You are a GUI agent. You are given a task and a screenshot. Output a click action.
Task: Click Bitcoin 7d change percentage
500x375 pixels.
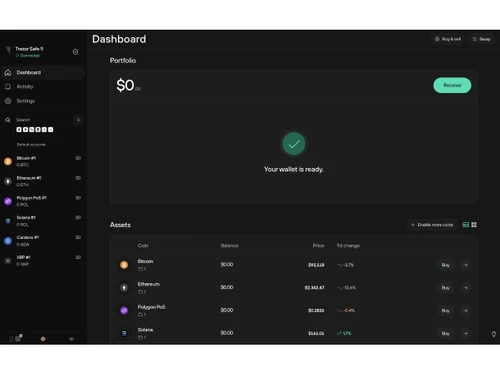[346, 265]
